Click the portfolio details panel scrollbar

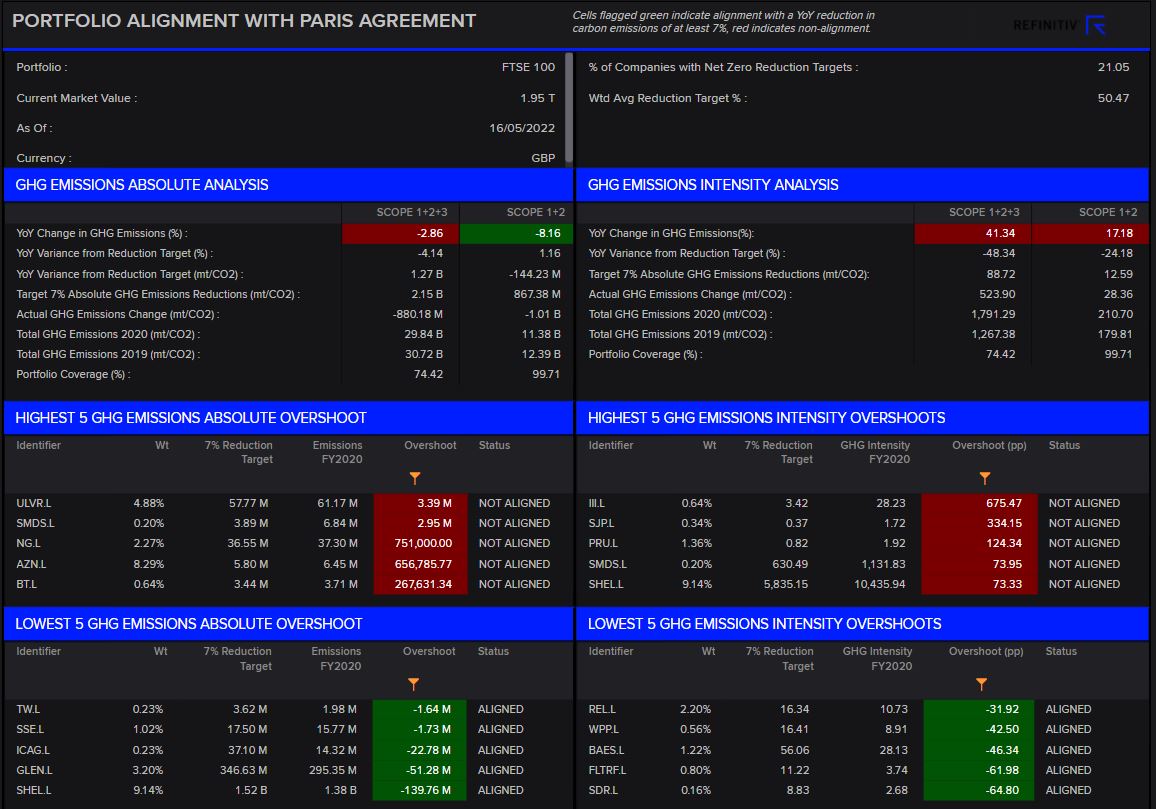click(x=568, y=108)
